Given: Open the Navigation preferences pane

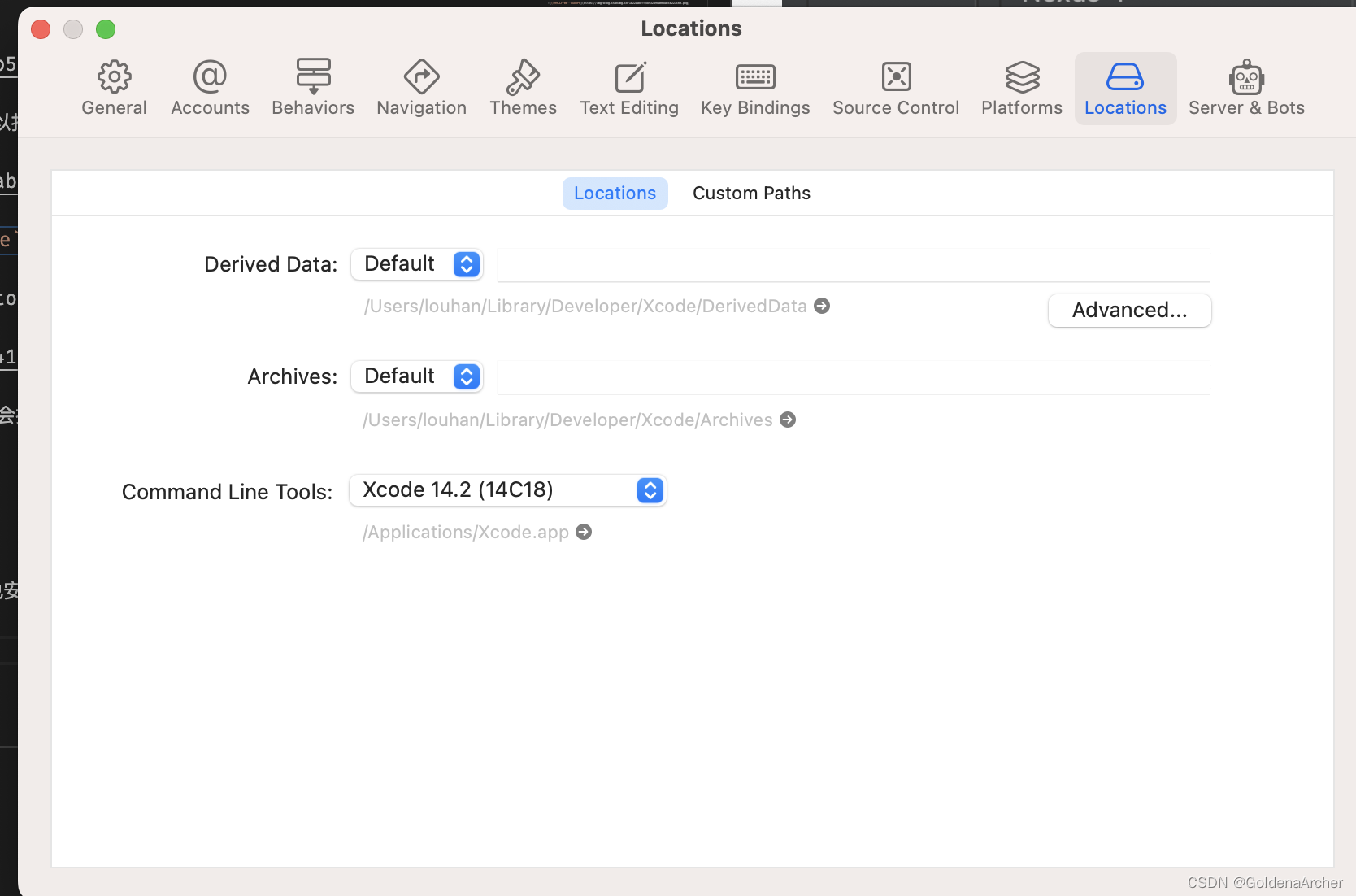Looking at the screenshot, I should click(421, 88).
